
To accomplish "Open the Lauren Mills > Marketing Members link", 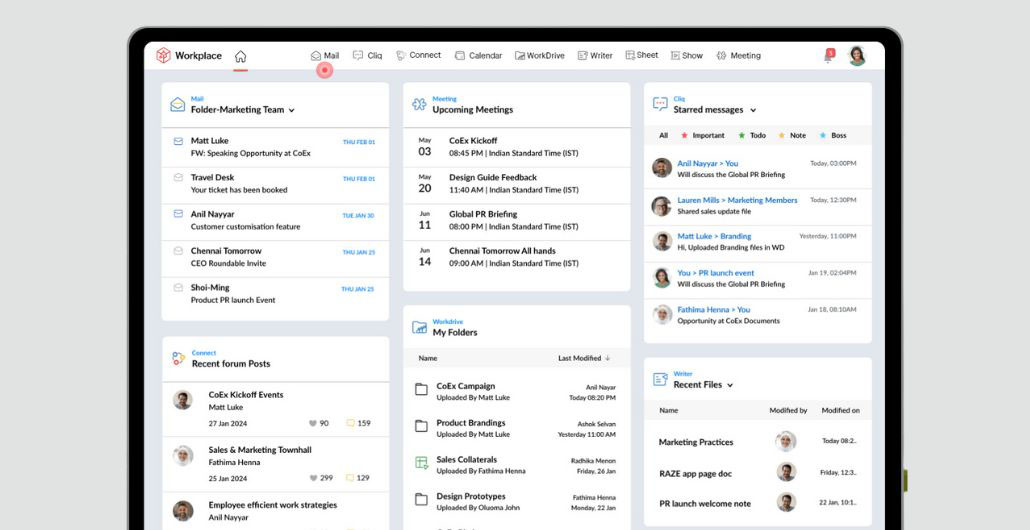I will tap(737, 200).
